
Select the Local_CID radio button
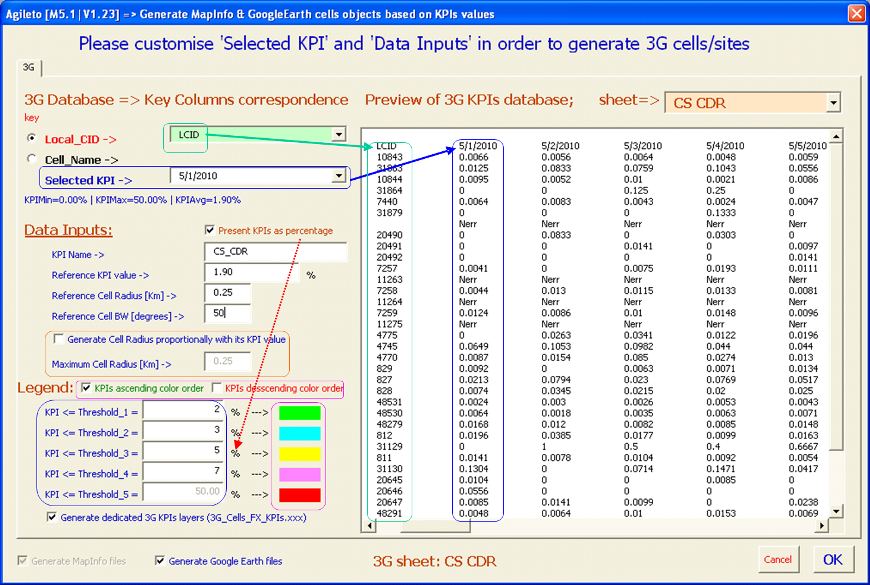tap(33, 139)
